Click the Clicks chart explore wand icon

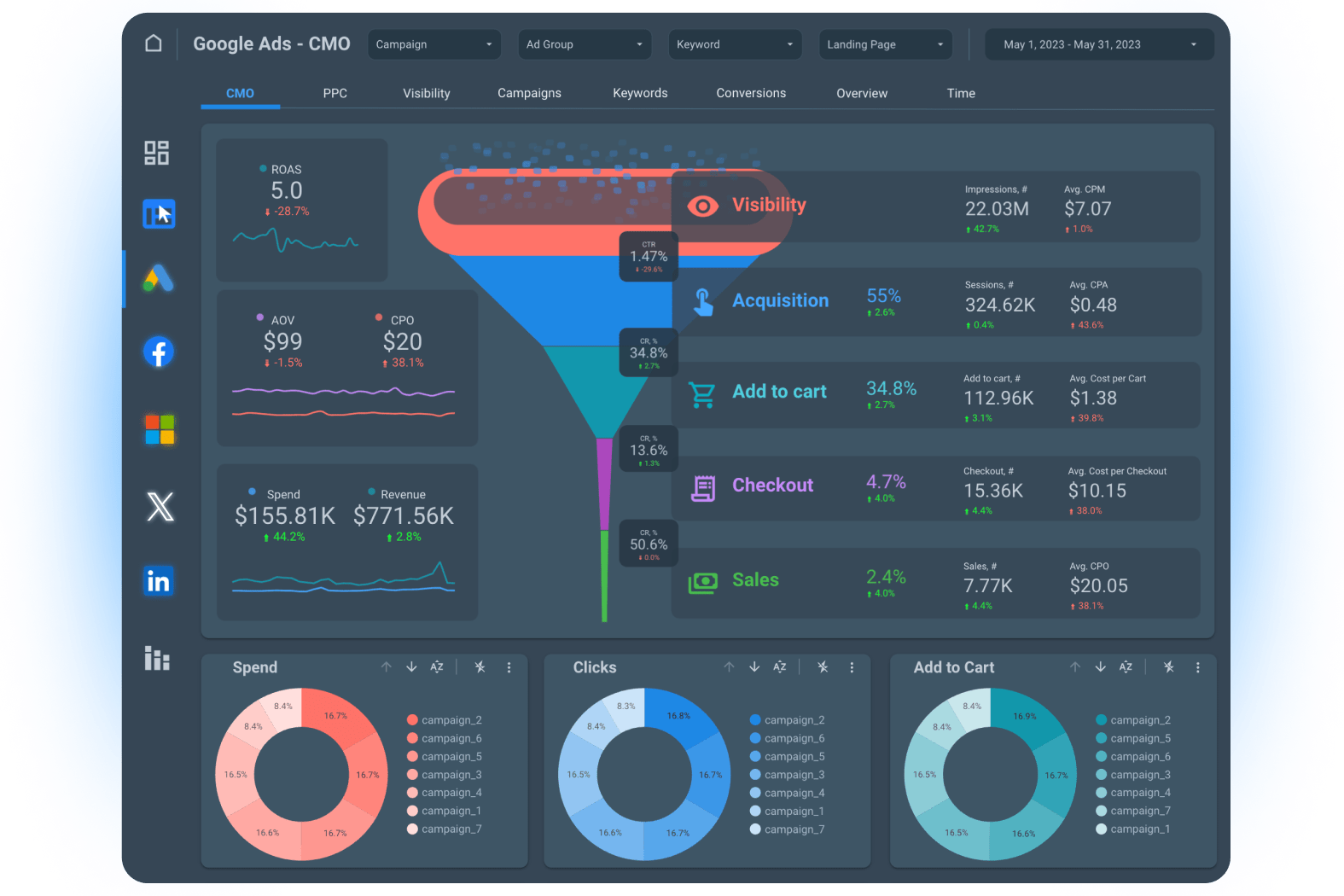823,667
